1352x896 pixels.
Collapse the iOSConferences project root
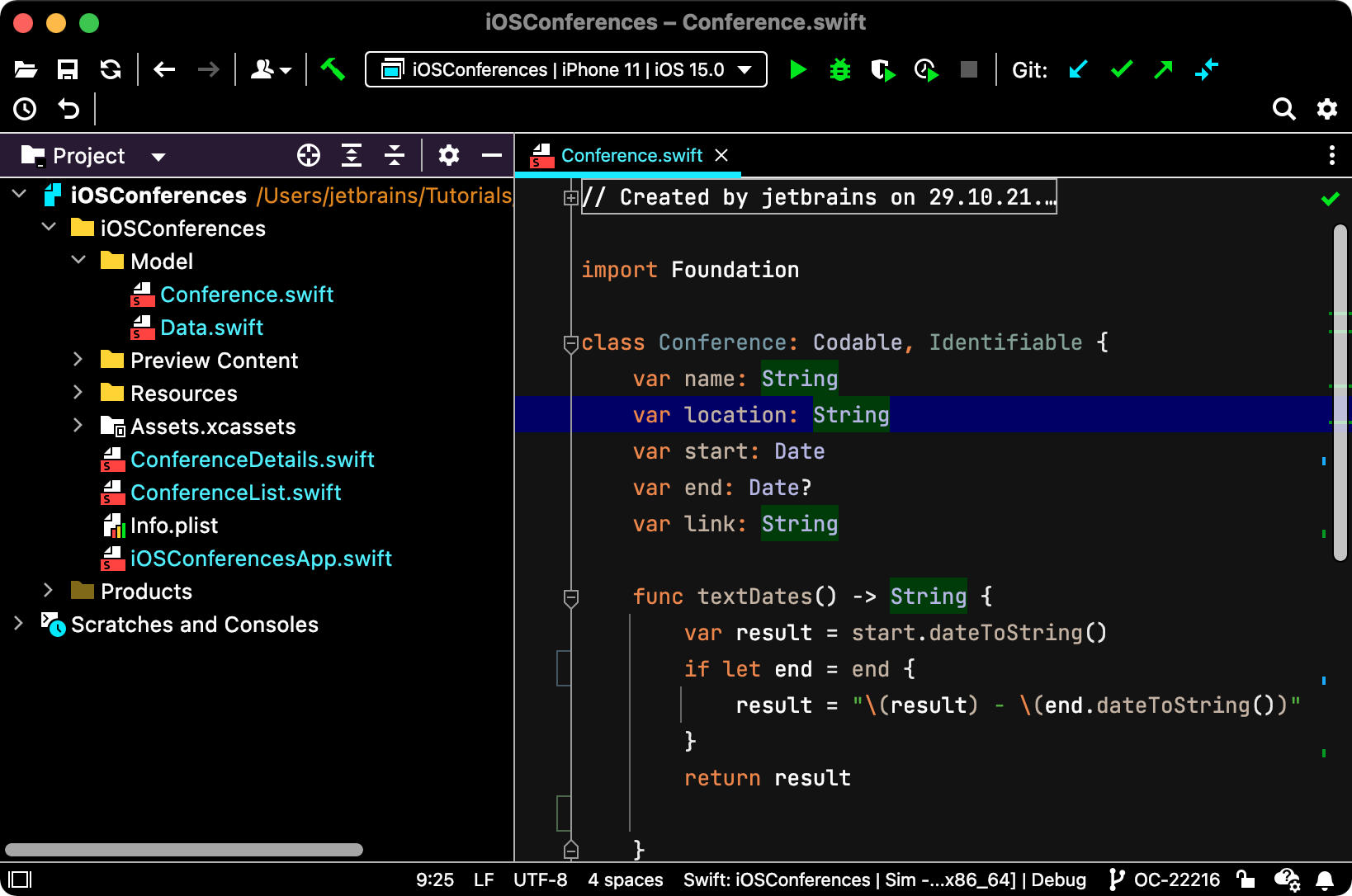tap(20, 195)
